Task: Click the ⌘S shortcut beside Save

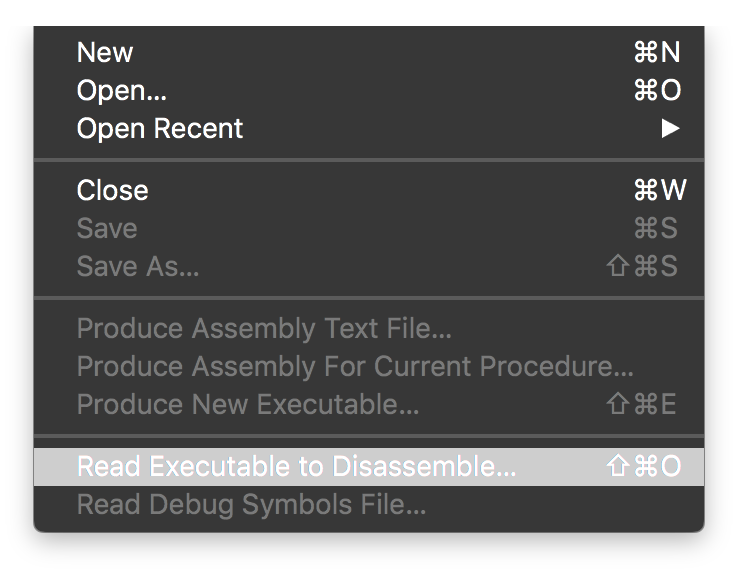Action: (656, 229)
